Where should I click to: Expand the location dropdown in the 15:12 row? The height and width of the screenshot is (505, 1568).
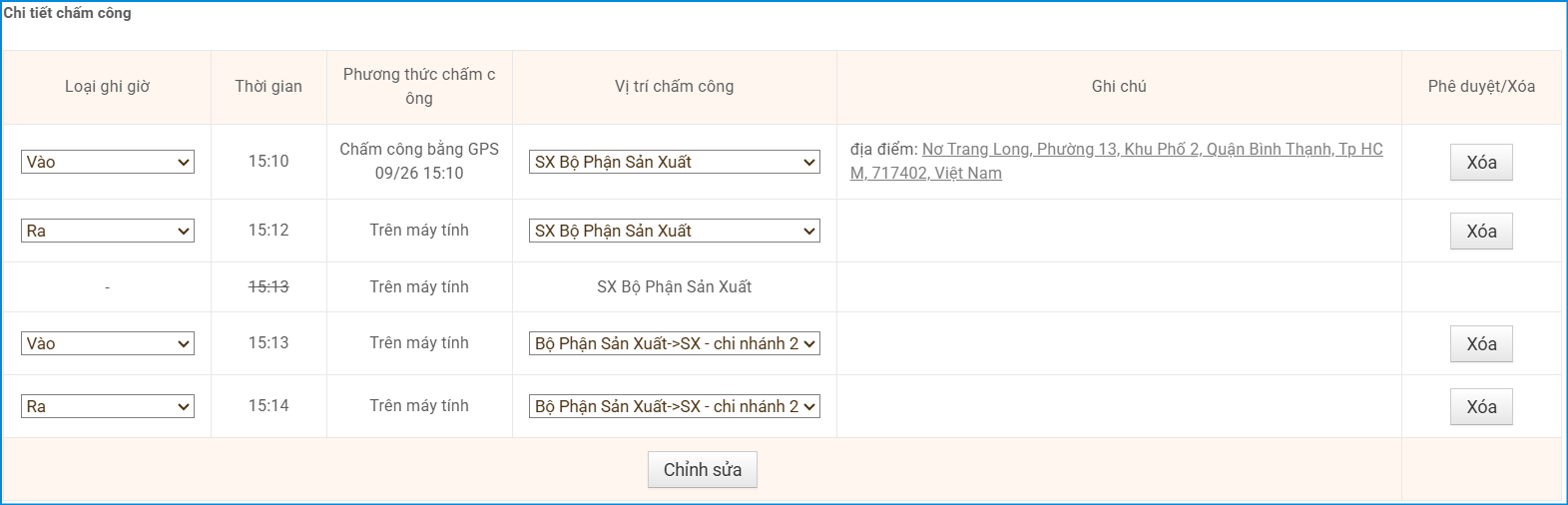click(674, 231)
